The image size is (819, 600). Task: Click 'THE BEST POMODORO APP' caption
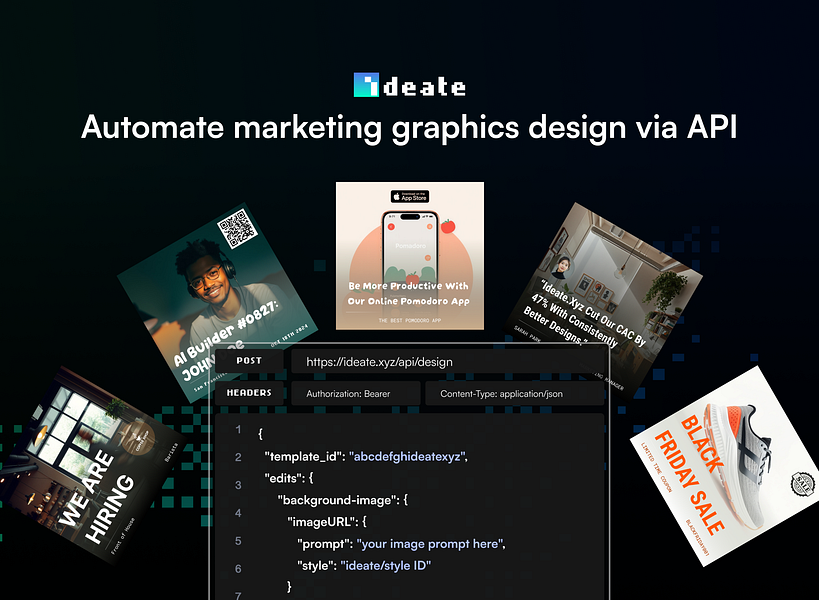(410, 321)
